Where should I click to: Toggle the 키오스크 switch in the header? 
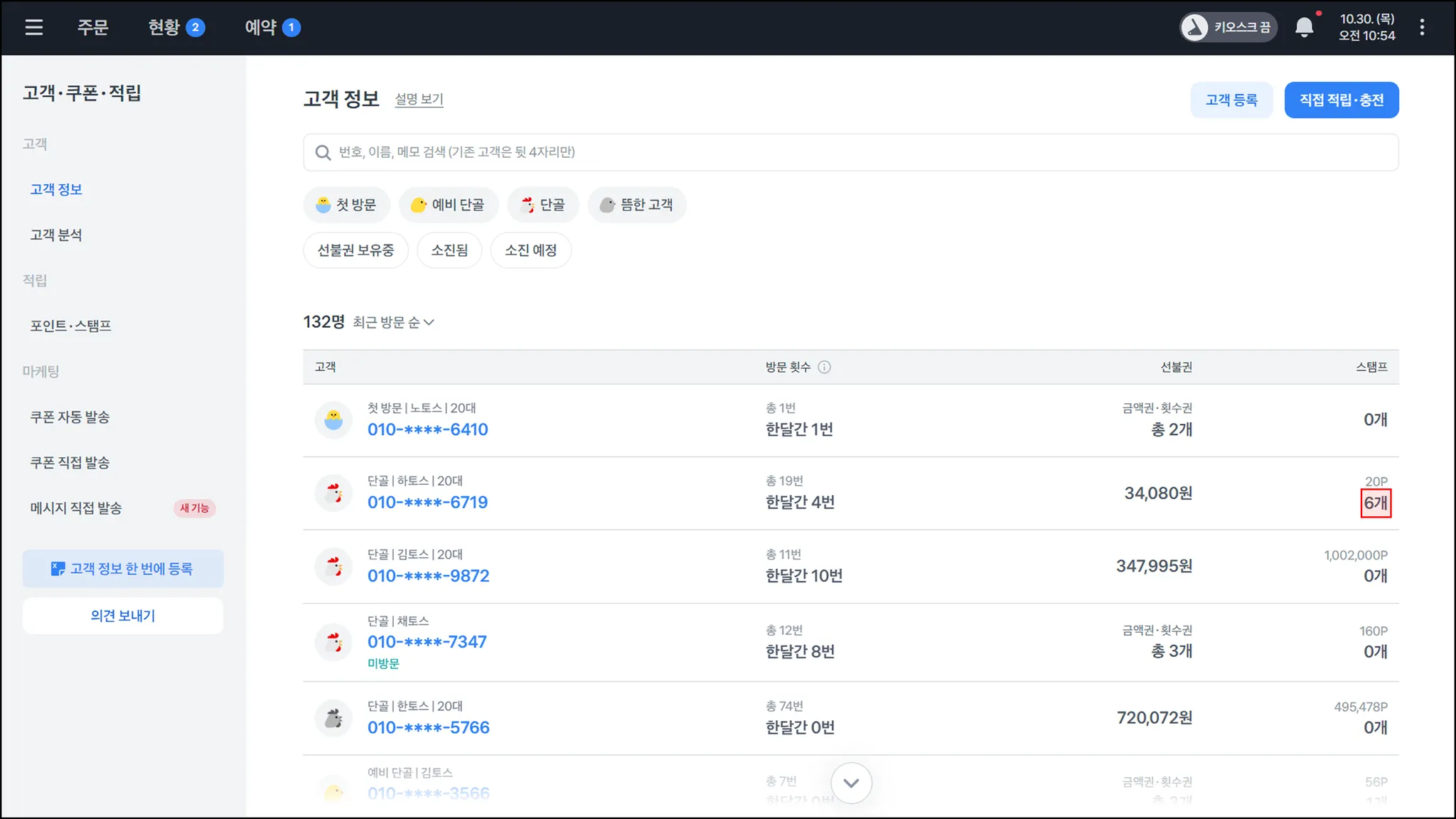[x=1228, y=28]
